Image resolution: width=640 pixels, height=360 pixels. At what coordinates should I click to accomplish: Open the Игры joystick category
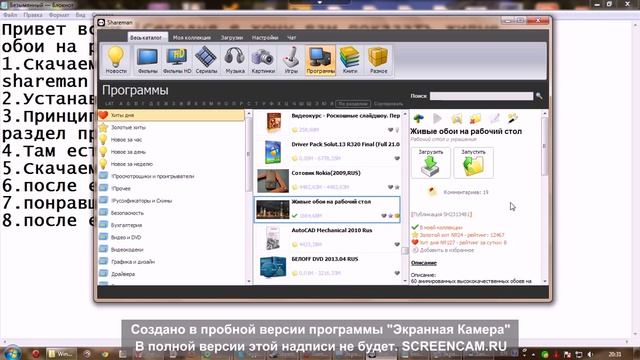click(x=291, y=60)
